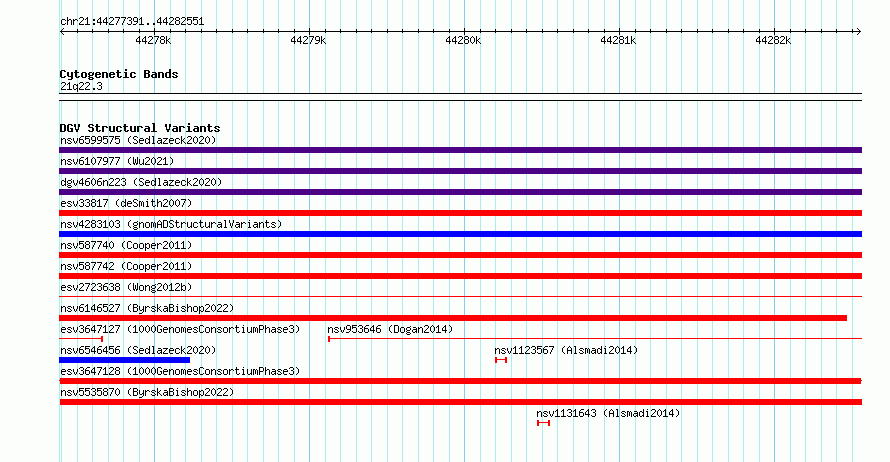Click the nsv6599575 (Sedlazeck2020) variant label
The height and width of the screenshot is (462, 890).
(x=138, y=140)
